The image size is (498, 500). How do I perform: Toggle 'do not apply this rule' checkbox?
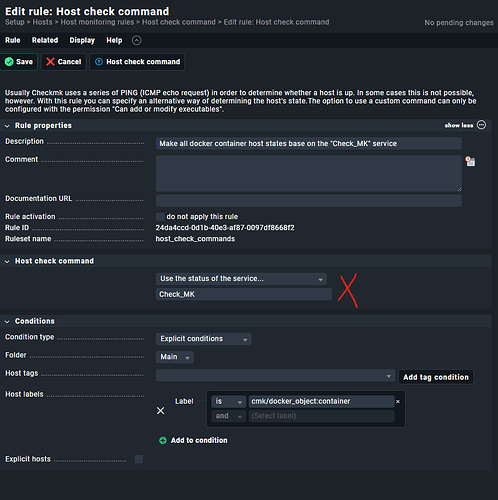point(160,217)
